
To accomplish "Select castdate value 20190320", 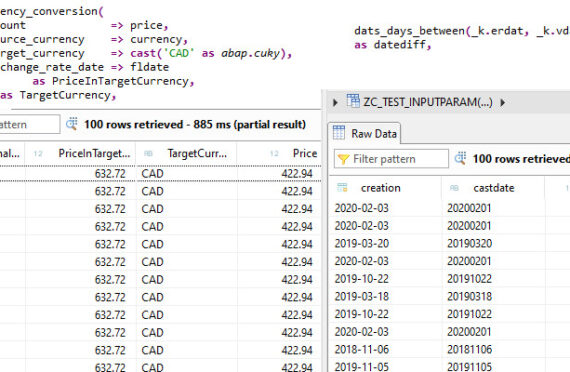I will click(x=469, y=243).
